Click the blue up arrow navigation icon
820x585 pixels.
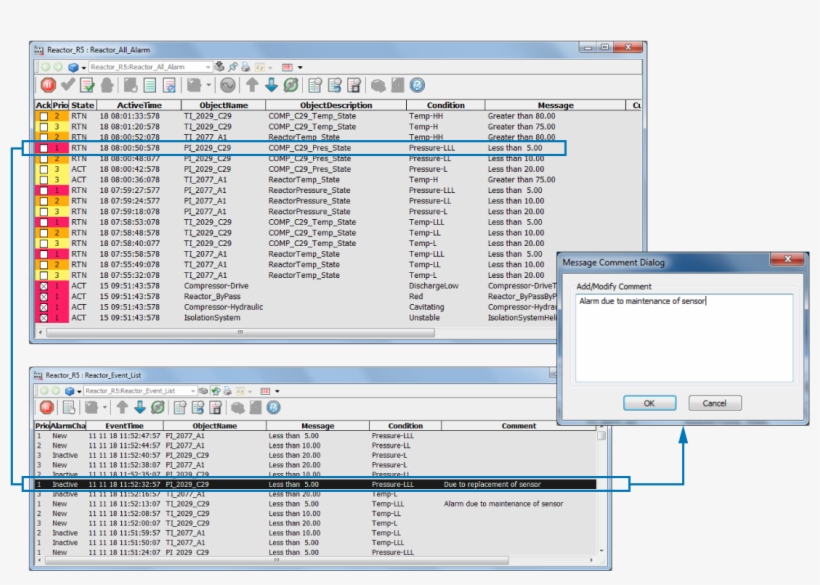tap(254, 85)
